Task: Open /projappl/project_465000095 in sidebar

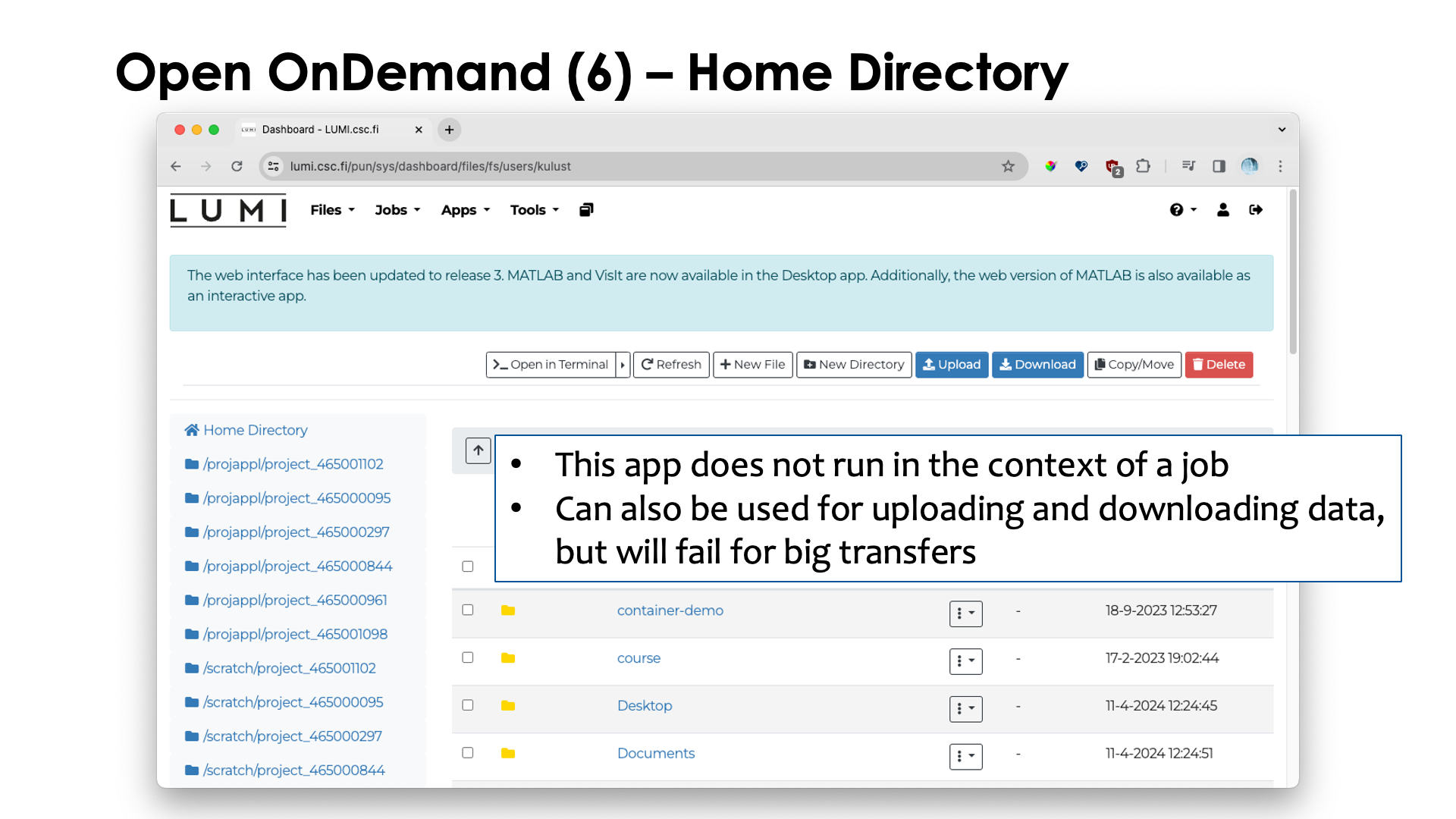Action: 287,498
